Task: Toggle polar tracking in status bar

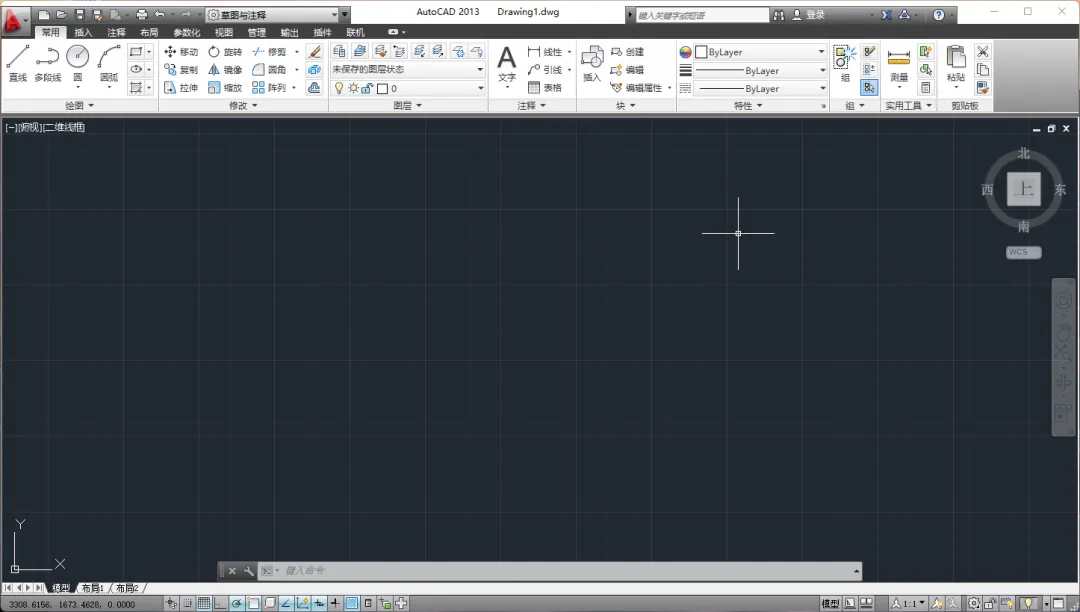Action: tap(237, 604)
